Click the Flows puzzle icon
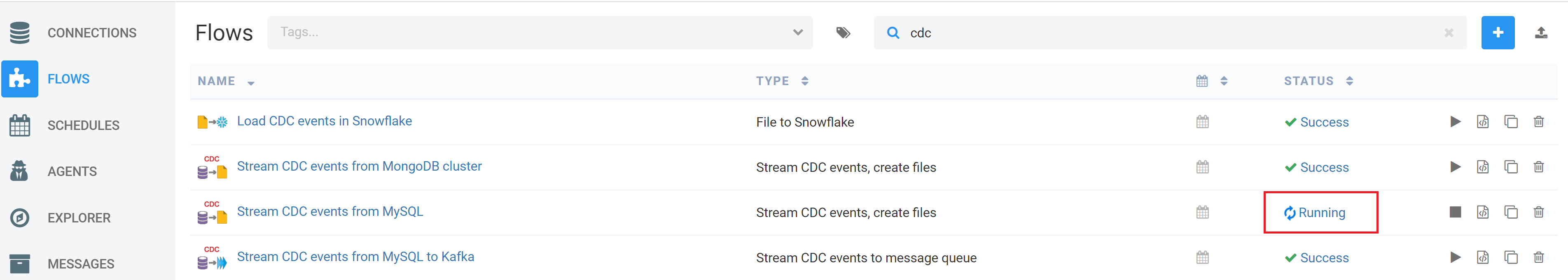 tap(19, 79)
